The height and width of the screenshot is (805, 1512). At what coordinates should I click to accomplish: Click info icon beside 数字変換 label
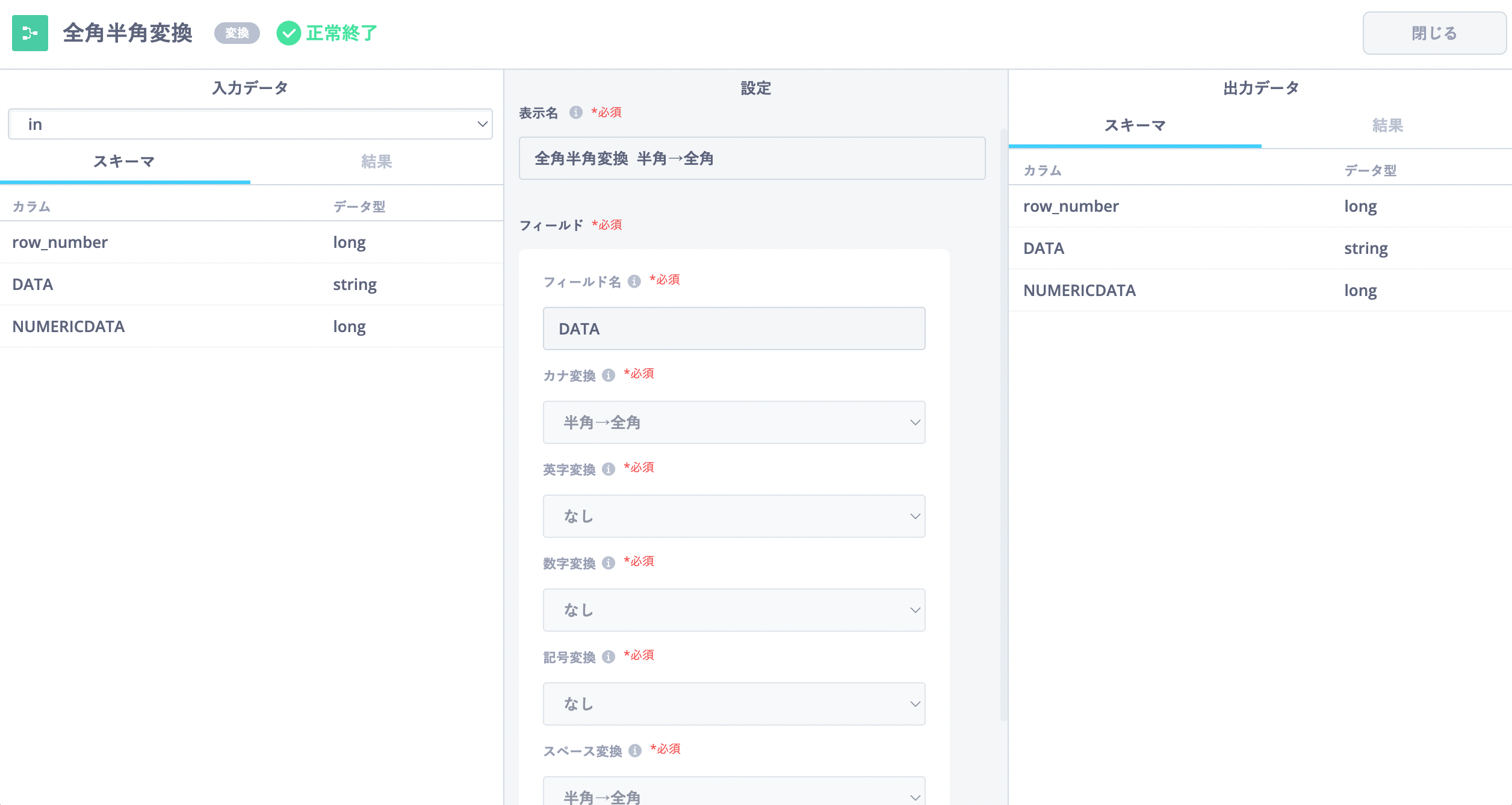609,563
